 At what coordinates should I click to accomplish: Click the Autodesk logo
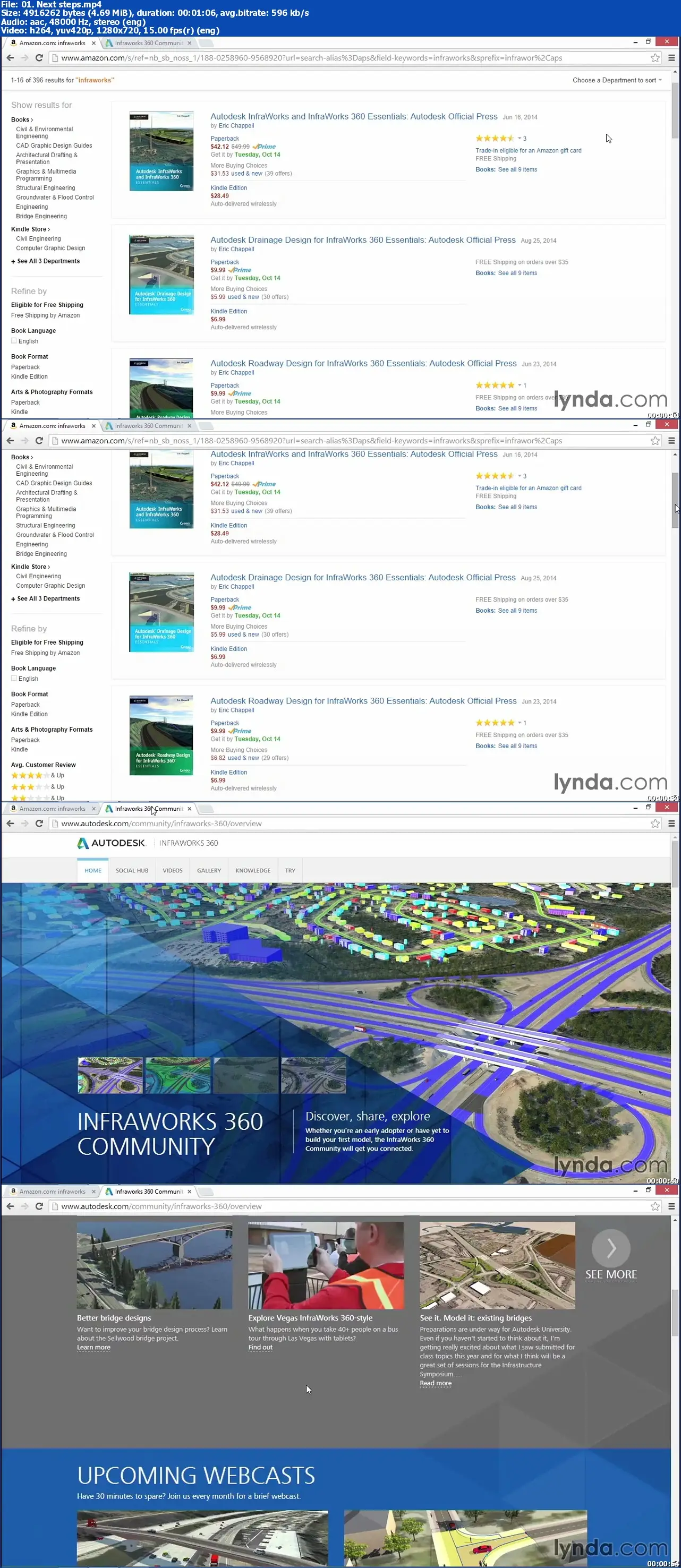[x=112, y=843]
